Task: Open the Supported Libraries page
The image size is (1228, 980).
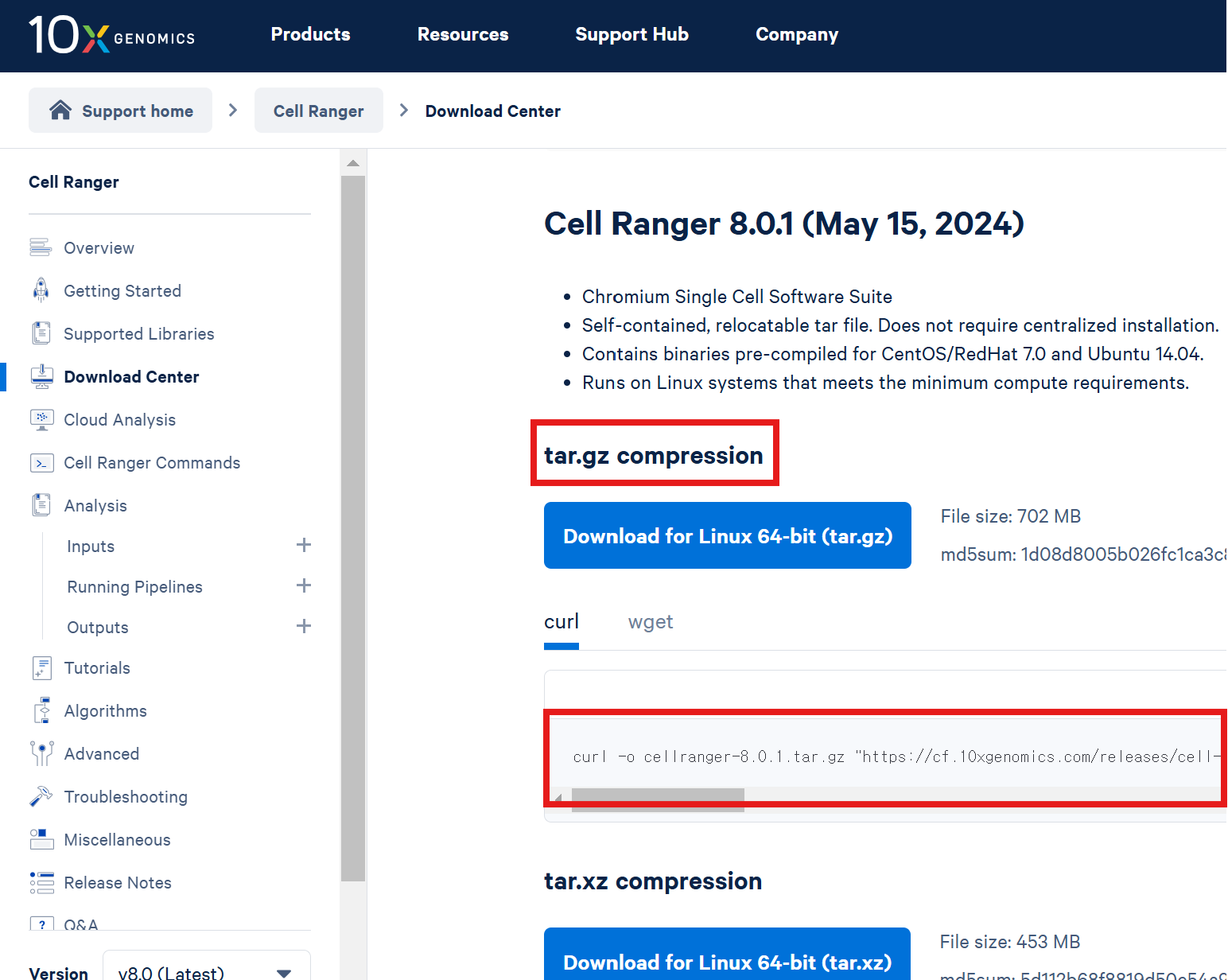Action: (138, 333)
